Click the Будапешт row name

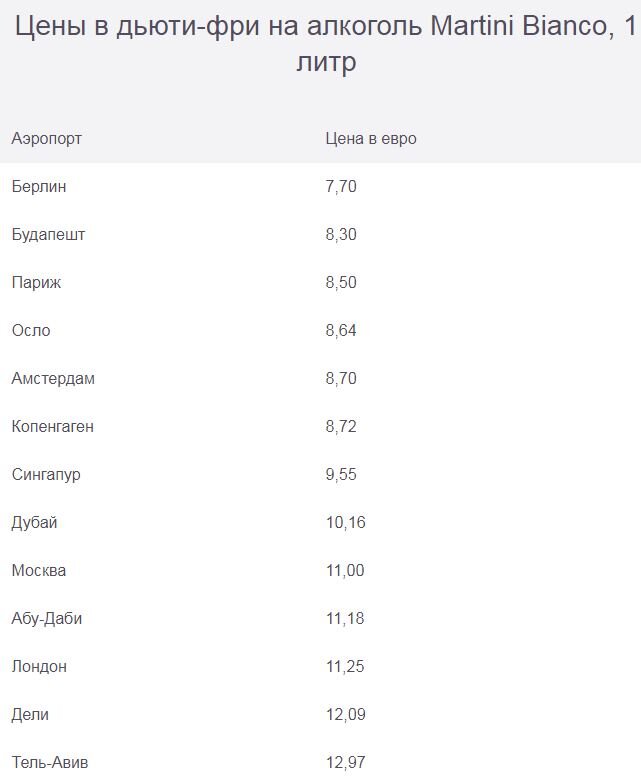coord(48,235)
